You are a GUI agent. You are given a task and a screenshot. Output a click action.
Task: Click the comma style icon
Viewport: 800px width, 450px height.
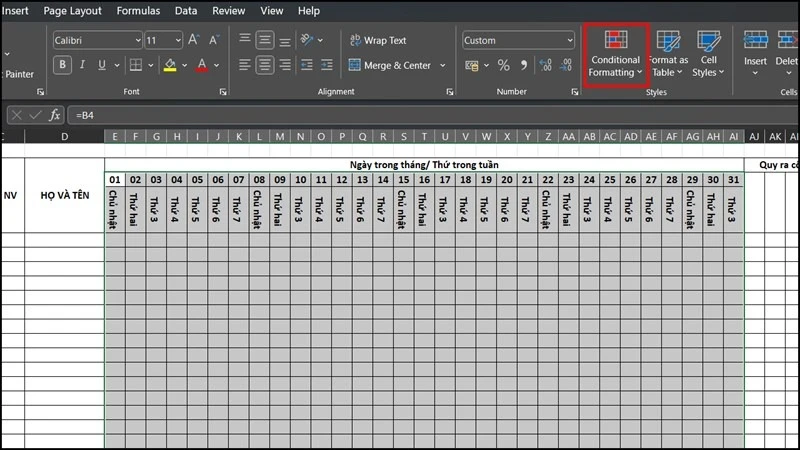(524, 65)
